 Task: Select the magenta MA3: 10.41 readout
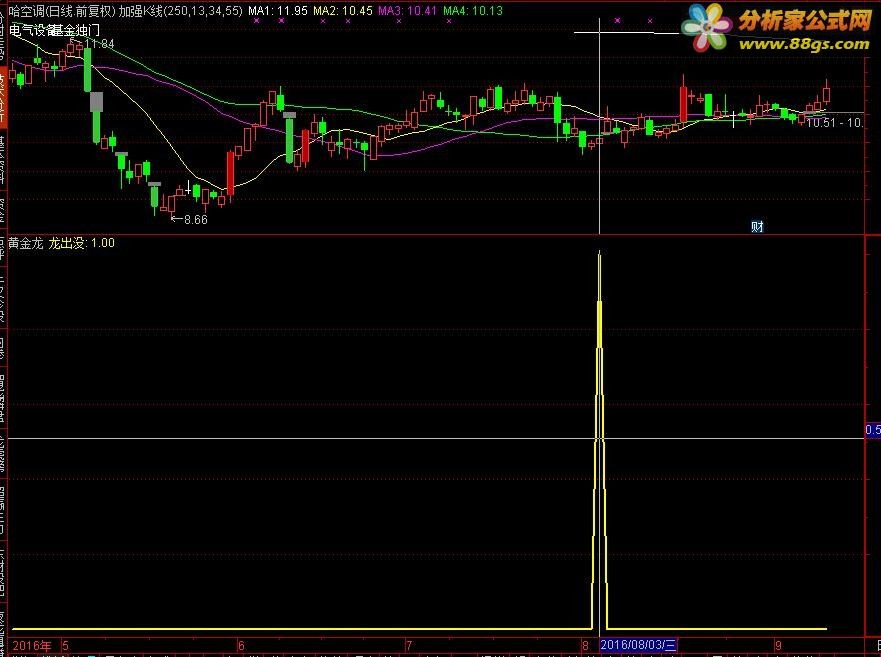coord(407,11)
